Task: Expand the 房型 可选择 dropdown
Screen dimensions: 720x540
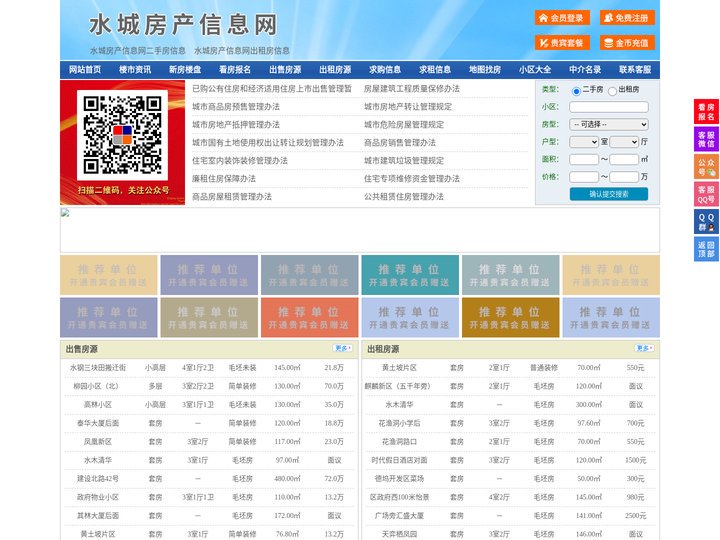Action: point(609,124)
